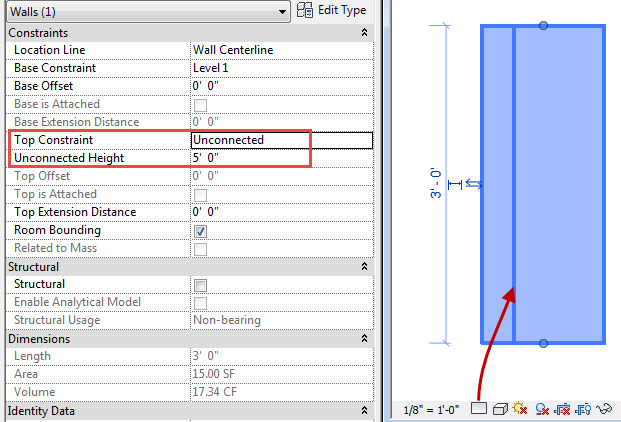Click the 3' - 0" temporary dimension text
621x422 pixels.
coord(436,183)
